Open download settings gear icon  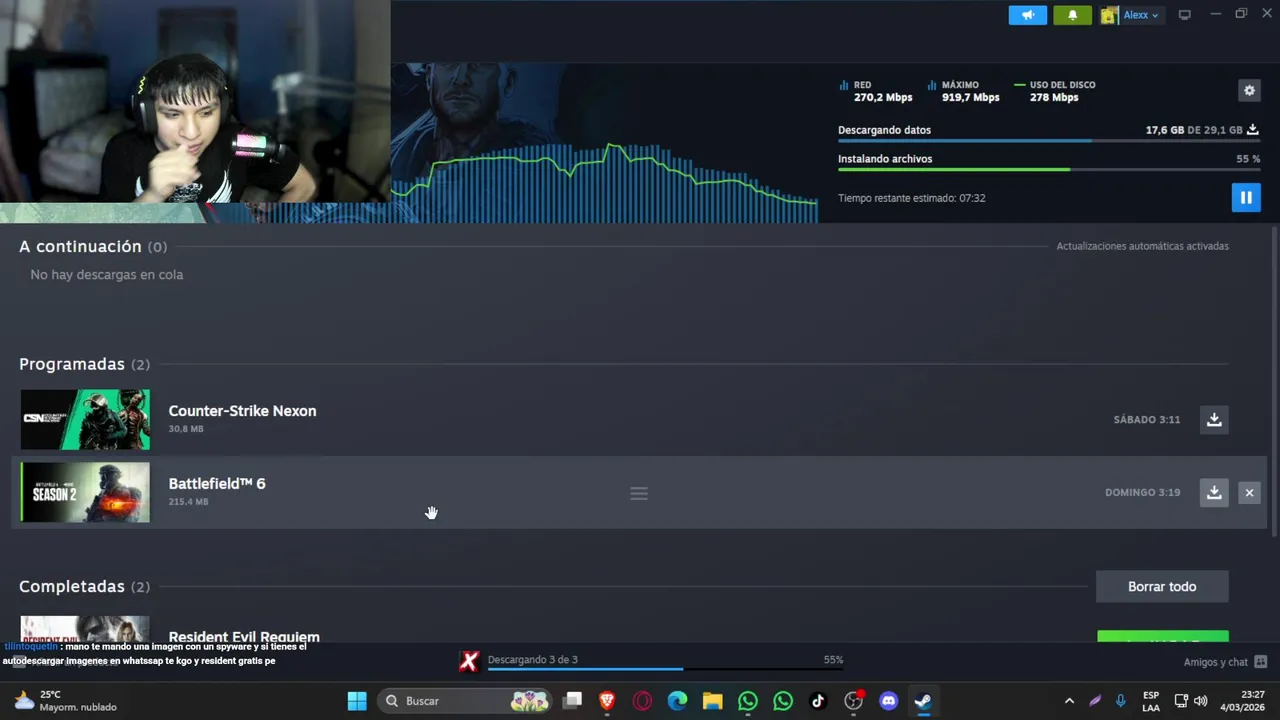[x=1249, y=90]
